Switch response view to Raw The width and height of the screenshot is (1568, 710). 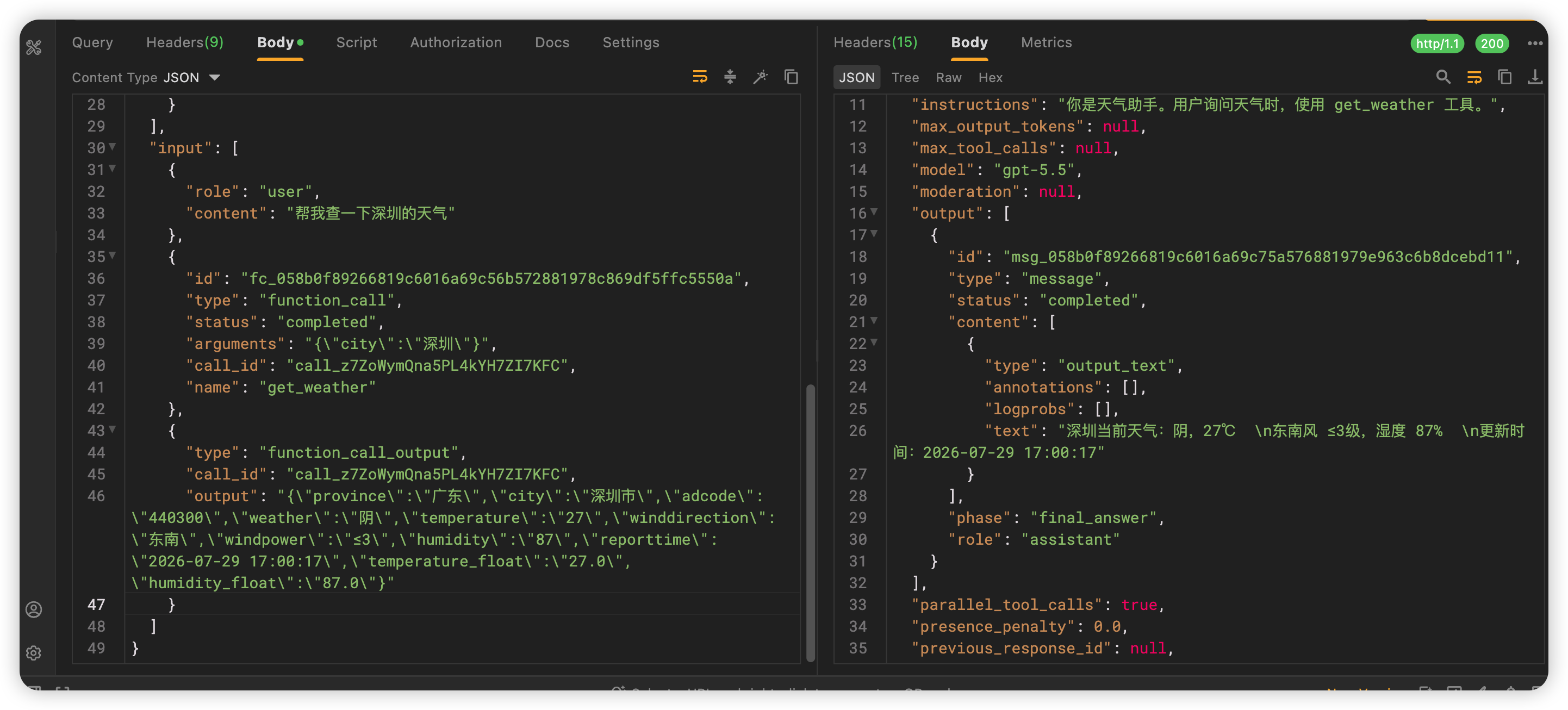click(948, 77)
